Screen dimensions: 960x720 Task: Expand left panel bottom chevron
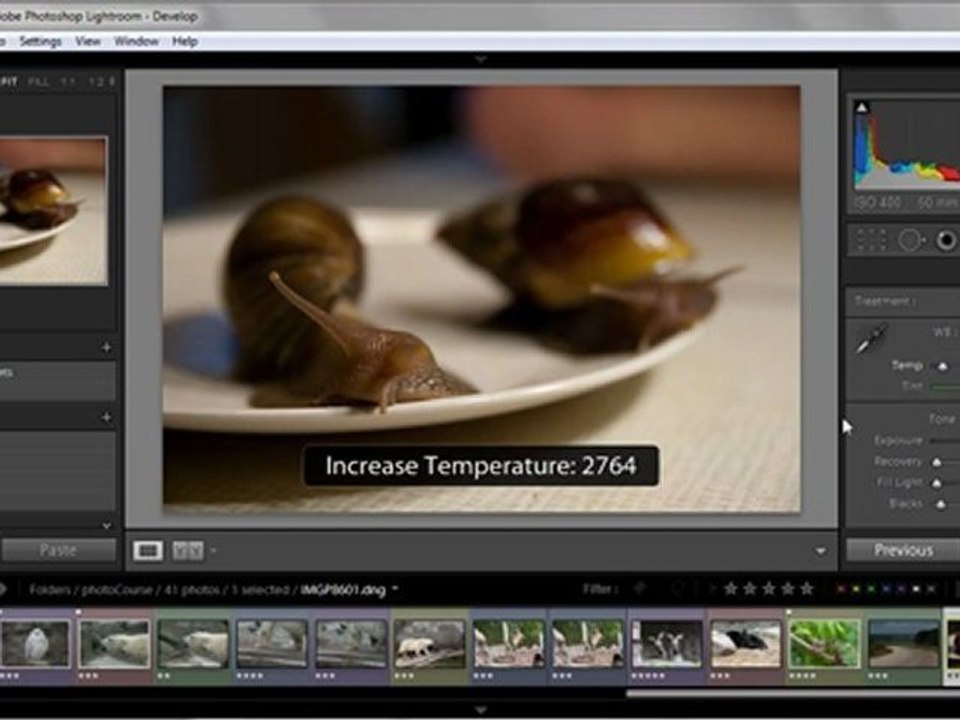pos(107,525)
